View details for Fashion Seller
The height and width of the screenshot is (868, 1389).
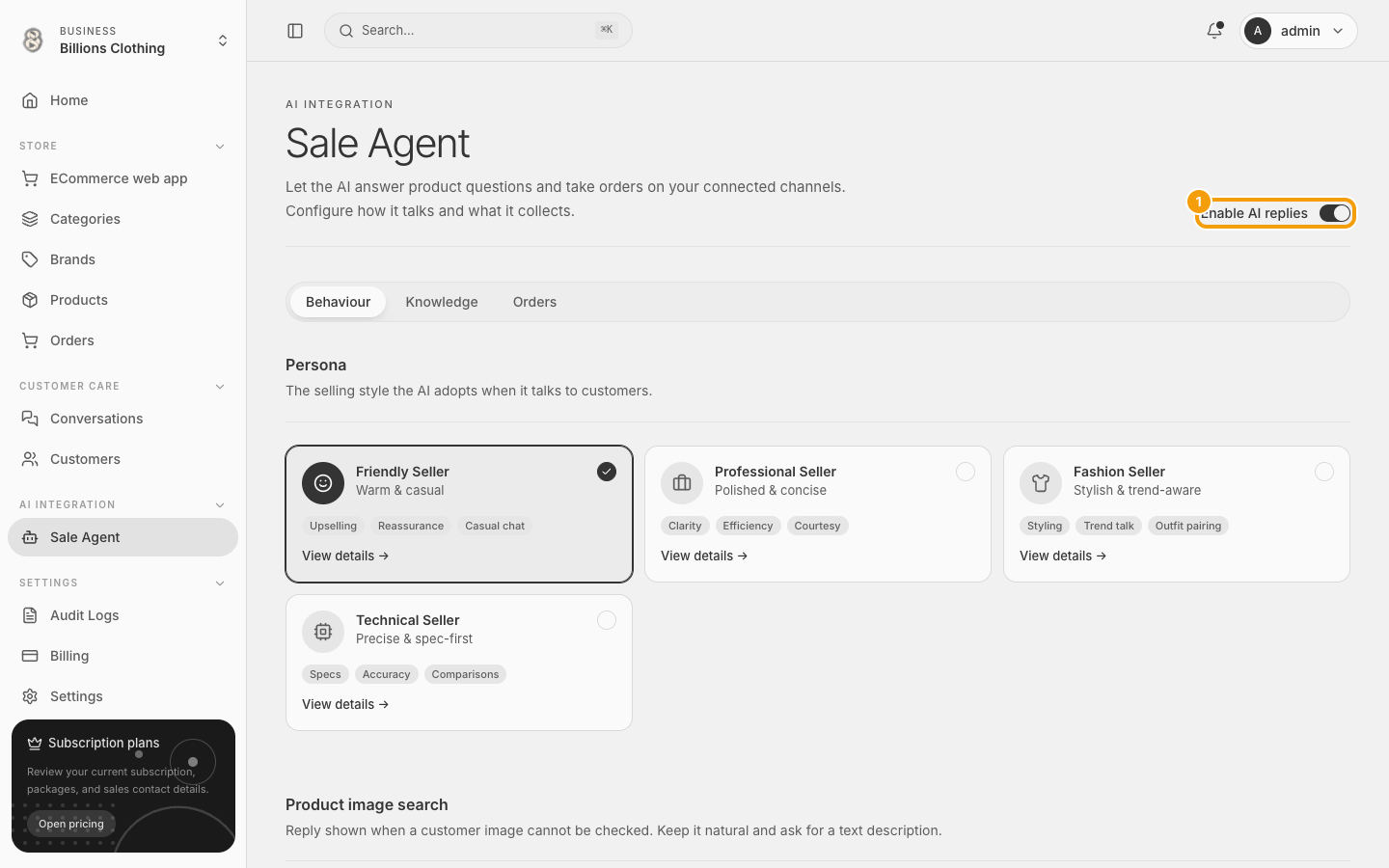coord(1063,556)
